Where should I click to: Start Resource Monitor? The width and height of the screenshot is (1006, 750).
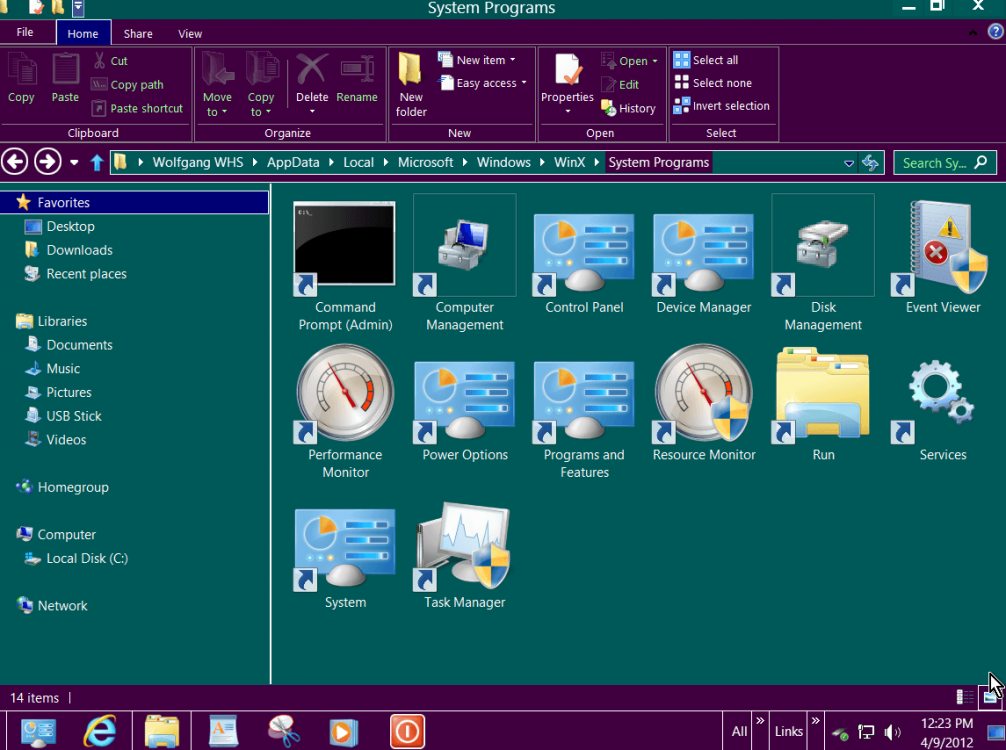pyautogui.click(x=703, y=393)
